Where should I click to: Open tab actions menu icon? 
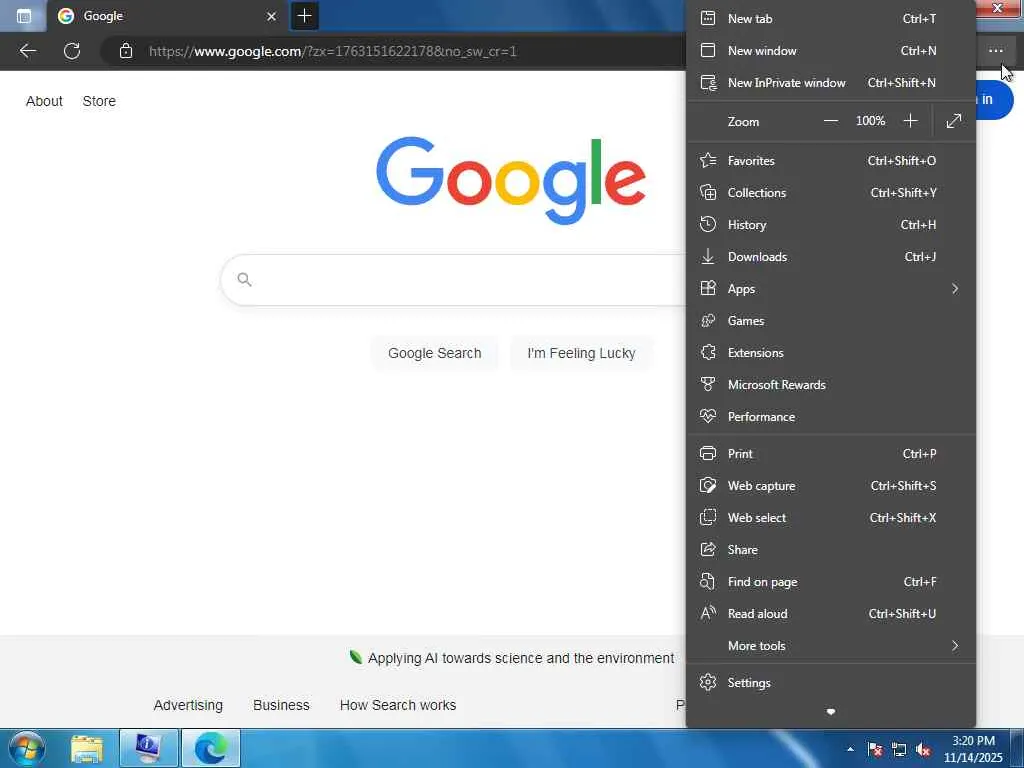[x=24, y=16]
